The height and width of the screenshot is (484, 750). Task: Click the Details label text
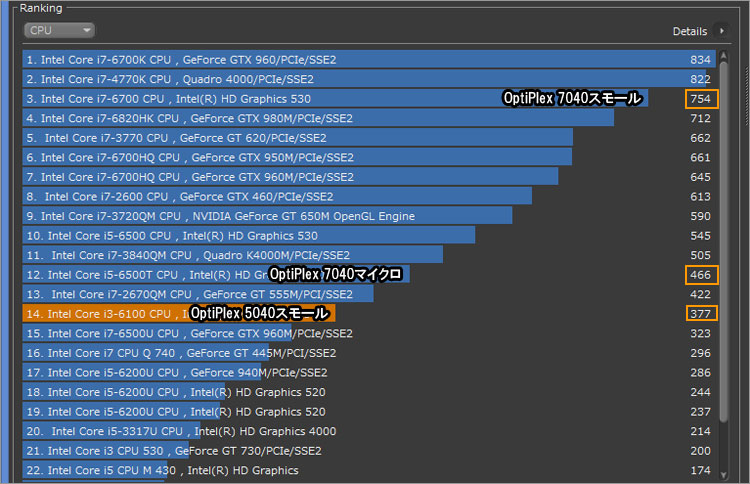point(689,32)
